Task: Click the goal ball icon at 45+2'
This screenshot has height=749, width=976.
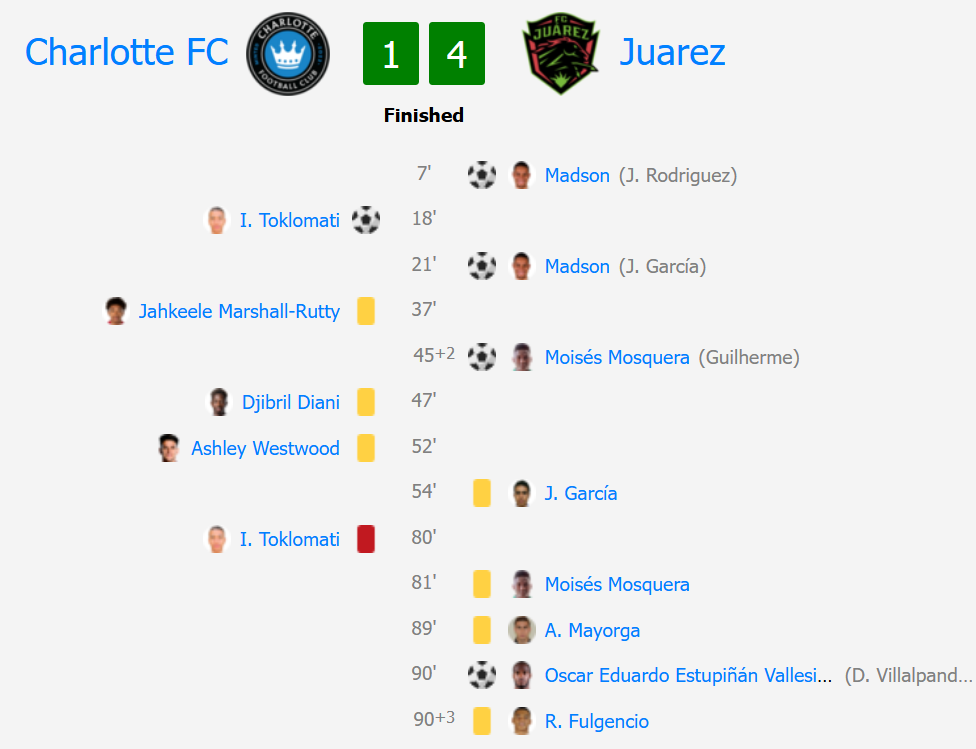Action: pyautogui.click(x=482, y=357)
